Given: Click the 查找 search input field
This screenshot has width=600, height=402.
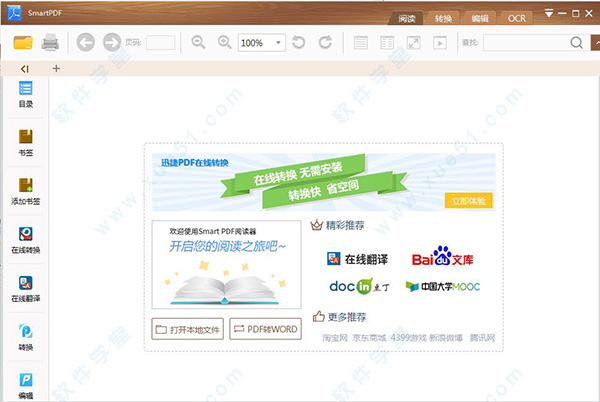Looking at the screenshot, I should pyautogui.click(x=526, y=42).
